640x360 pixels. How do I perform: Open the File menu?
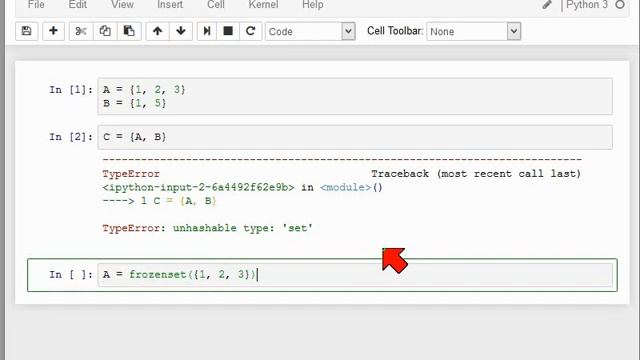tap(36, 5)
